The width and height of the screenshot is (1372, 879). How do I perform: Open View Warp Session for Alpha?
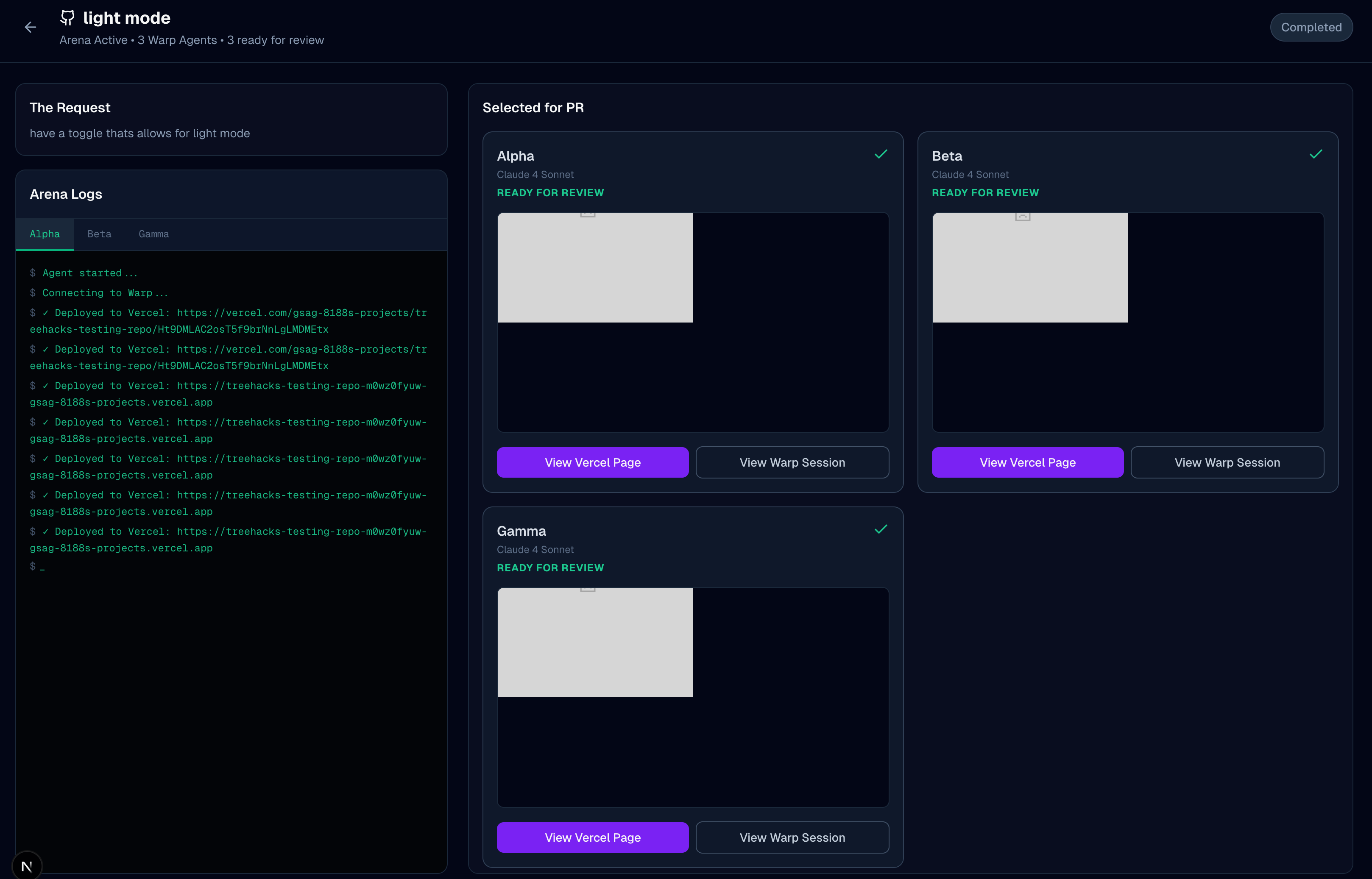pos(792,462)
